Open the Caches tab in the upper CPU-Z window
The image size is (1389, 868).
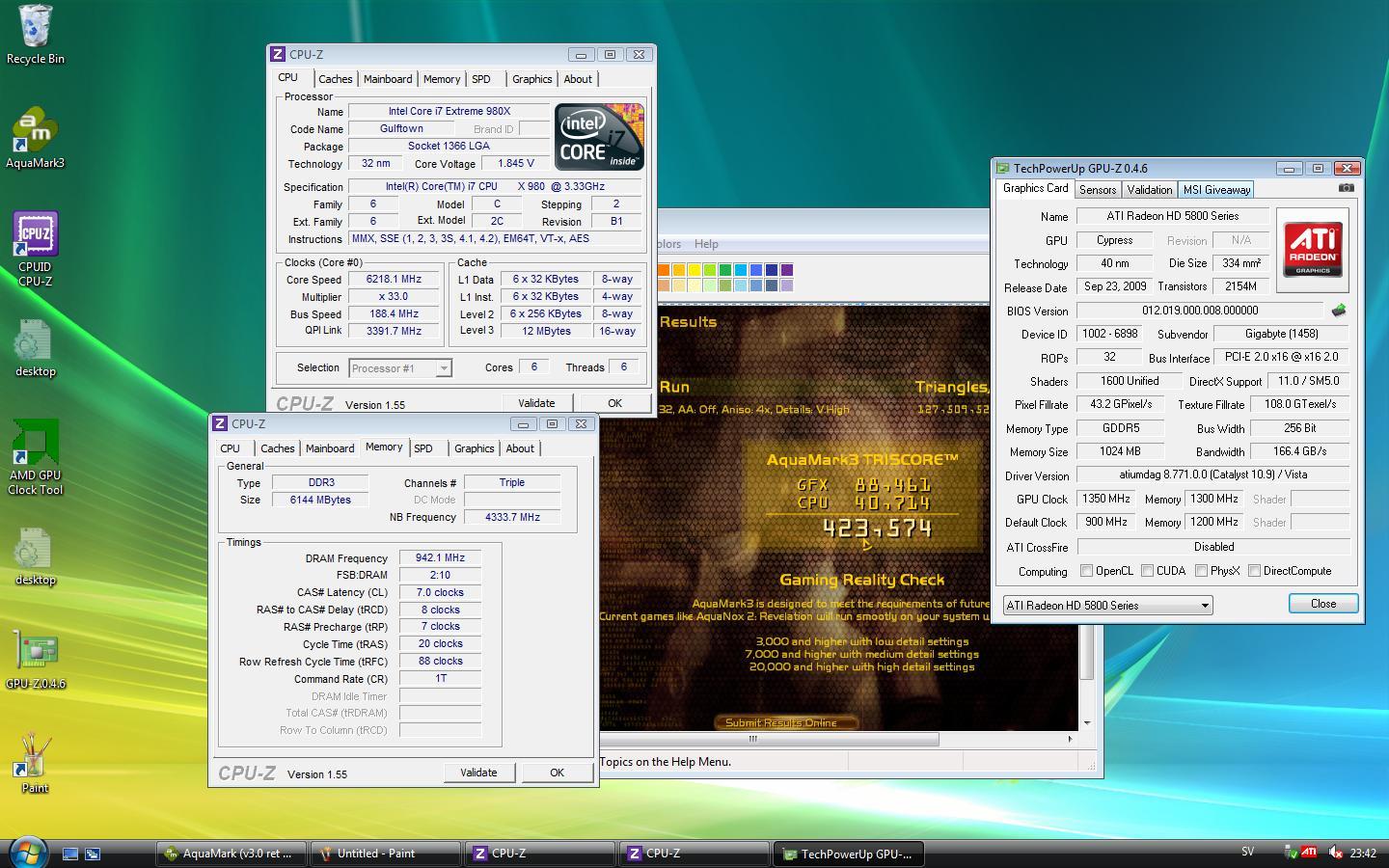pyautogui.click(x=335, y=79)
